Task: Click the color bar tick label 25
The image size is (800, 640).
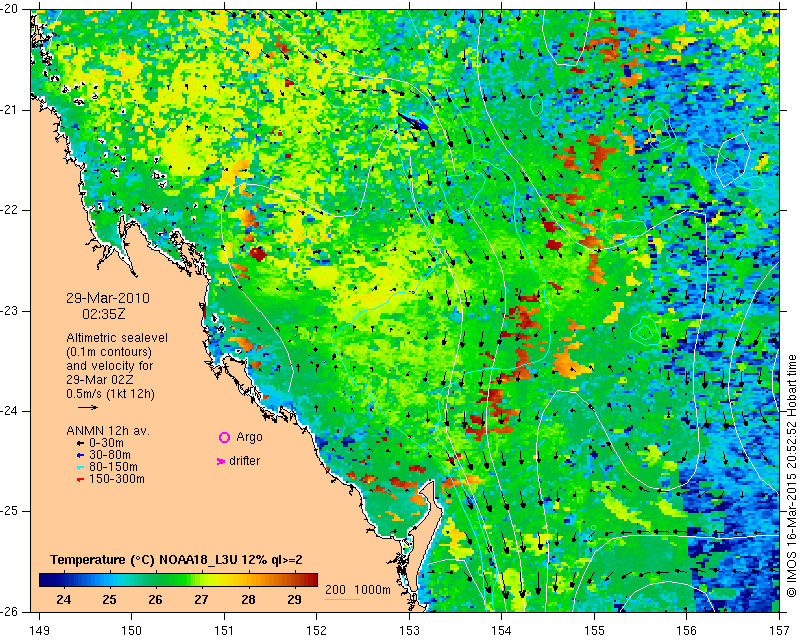Action: click(x=109, y=599)
